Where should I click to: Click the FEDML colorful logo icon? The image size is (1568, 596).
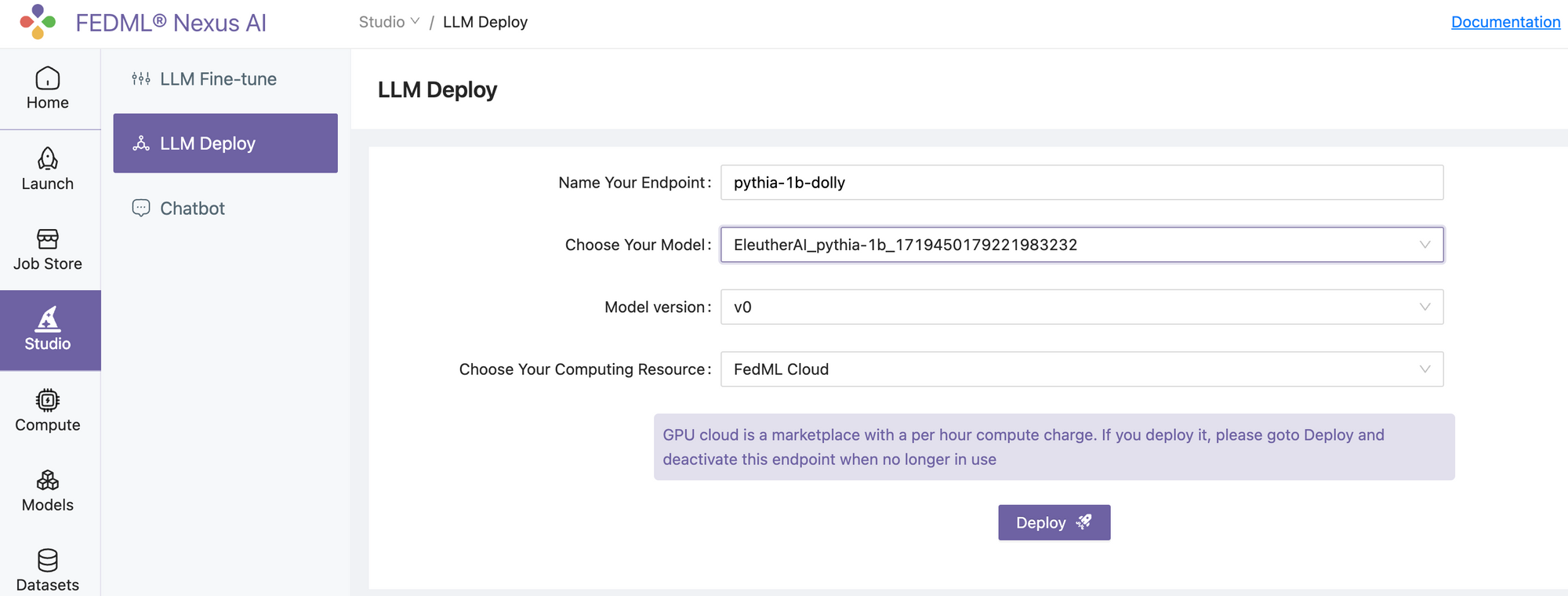pyautogui.click(x=38, y=22)
